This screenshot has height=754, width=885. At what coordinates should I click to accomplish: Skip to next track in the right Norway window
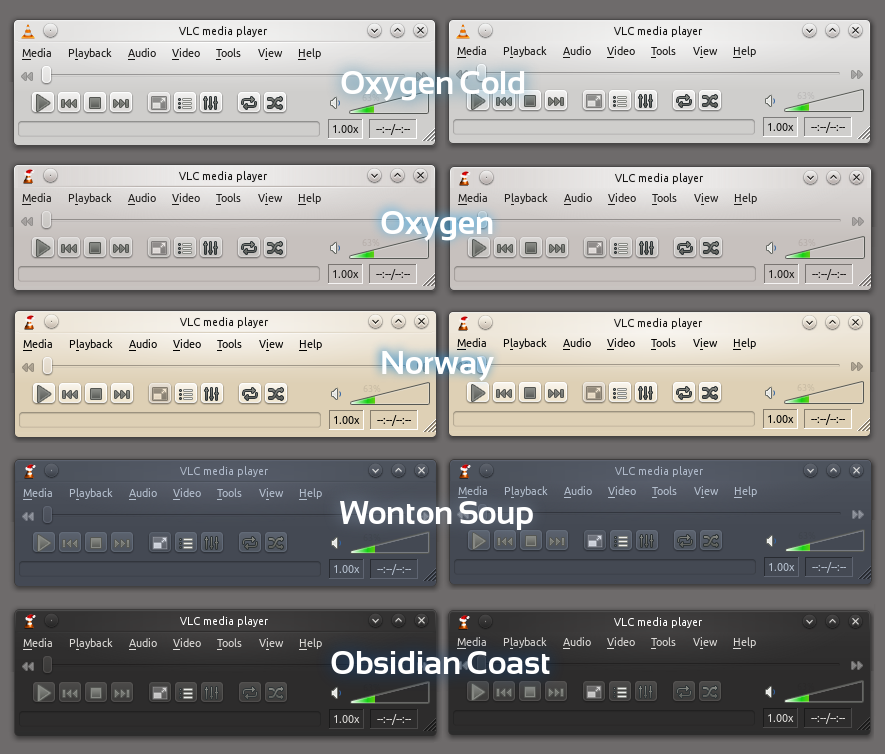[x=556, y=393]
